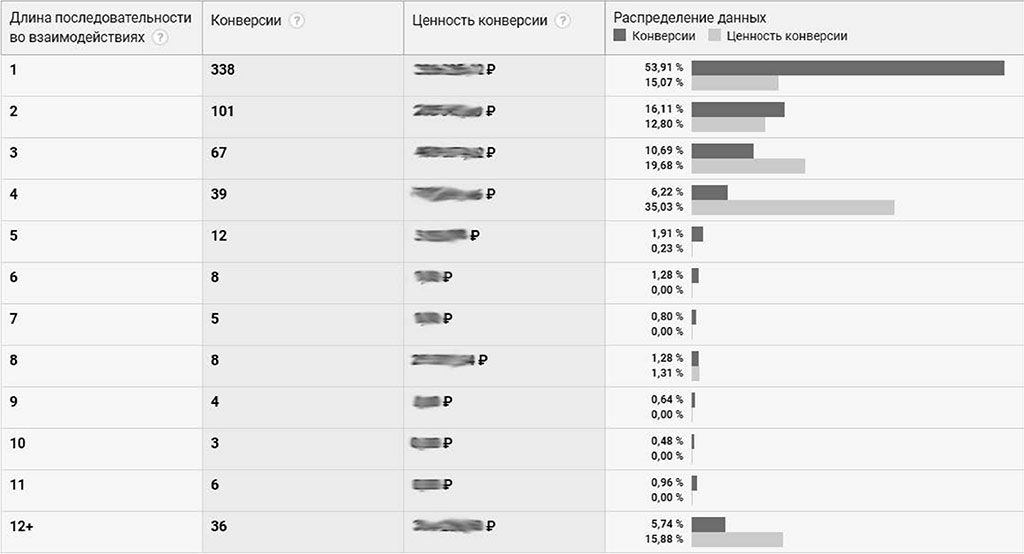Open help icon beside Ценность конверсии header
Image resolution: width=1024 pixels, height=554 pixels.
click(562, 21)
